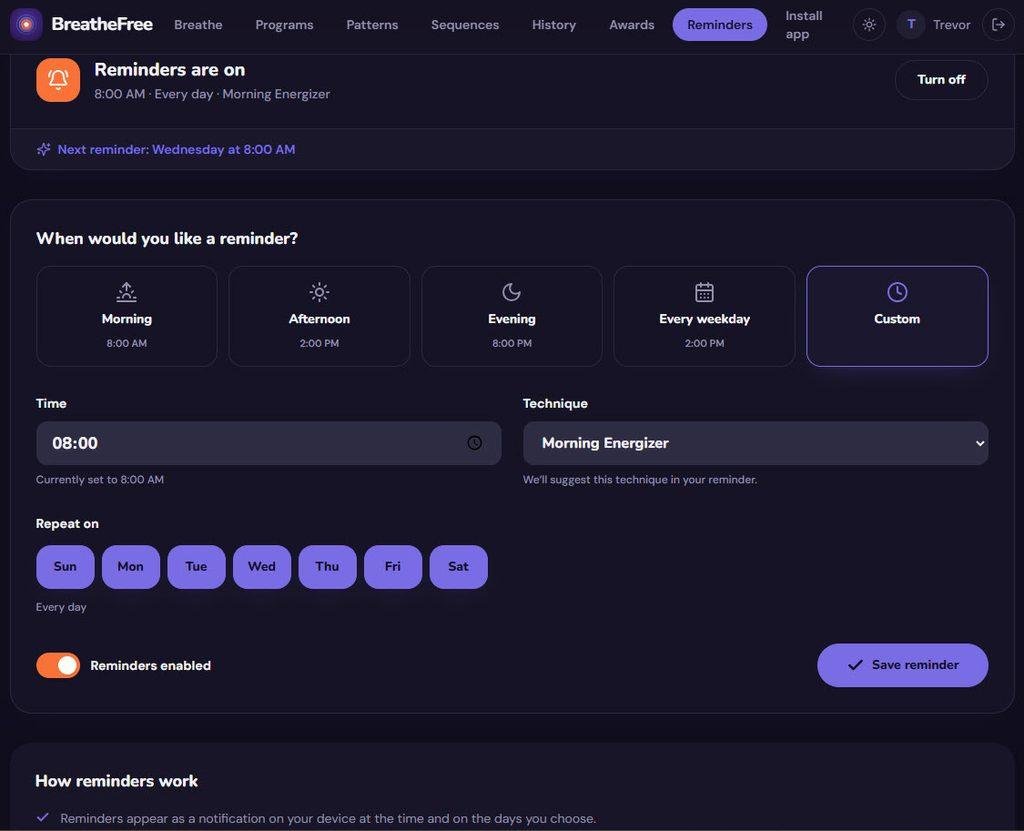Image resolution: width=1024 pixels, height=831 pixels.
Task: Pick the Every weekday calendar preset
Action: pyautogui.click(x=704, y=316)
